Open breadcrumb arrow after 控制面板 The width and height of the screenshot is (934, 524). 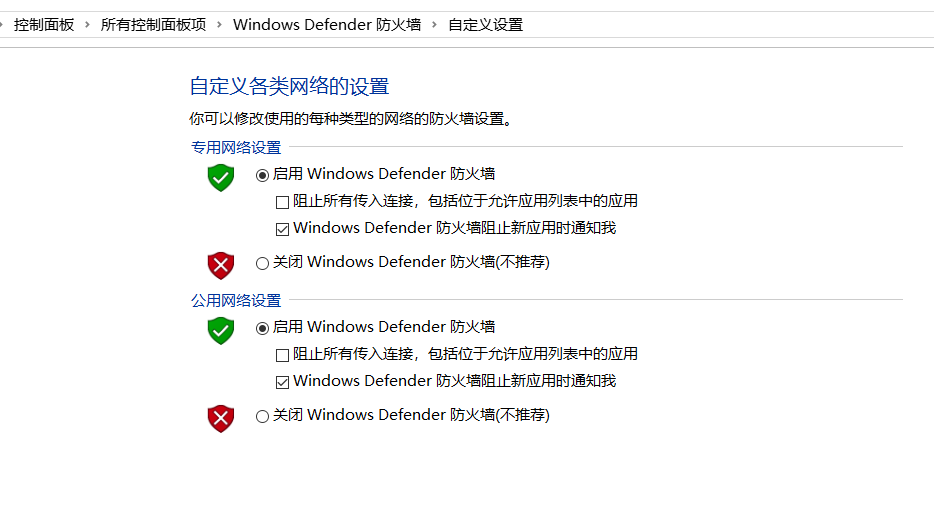coord(87,24)
